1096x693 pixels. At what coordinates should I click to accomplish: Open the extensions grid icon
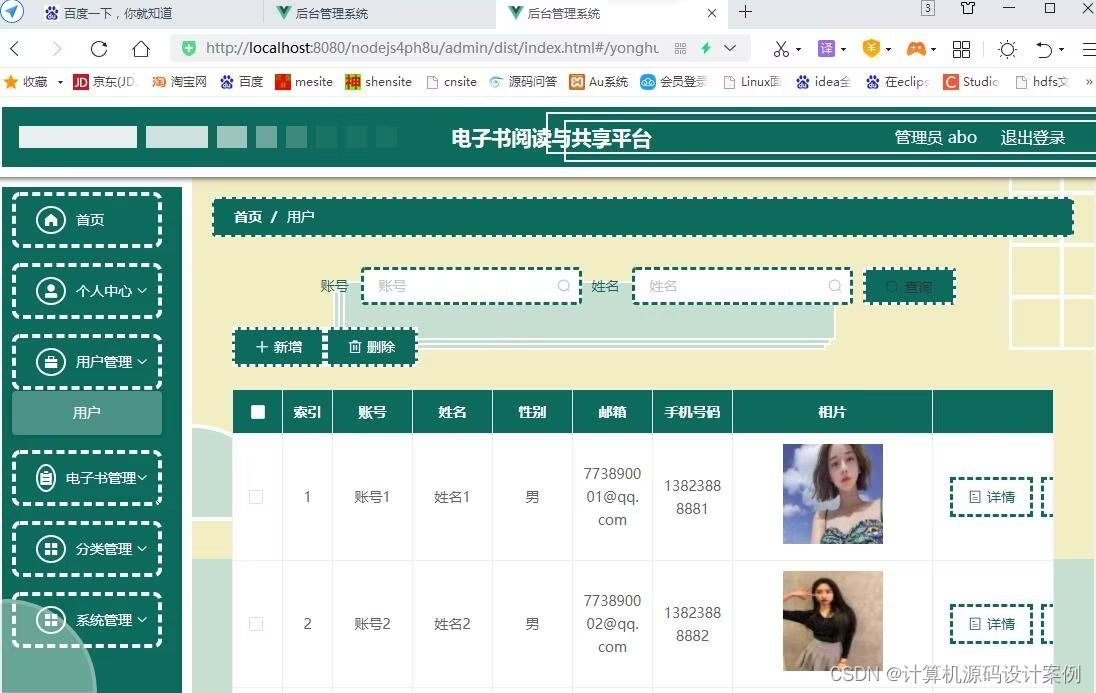(x=961, y=49)
